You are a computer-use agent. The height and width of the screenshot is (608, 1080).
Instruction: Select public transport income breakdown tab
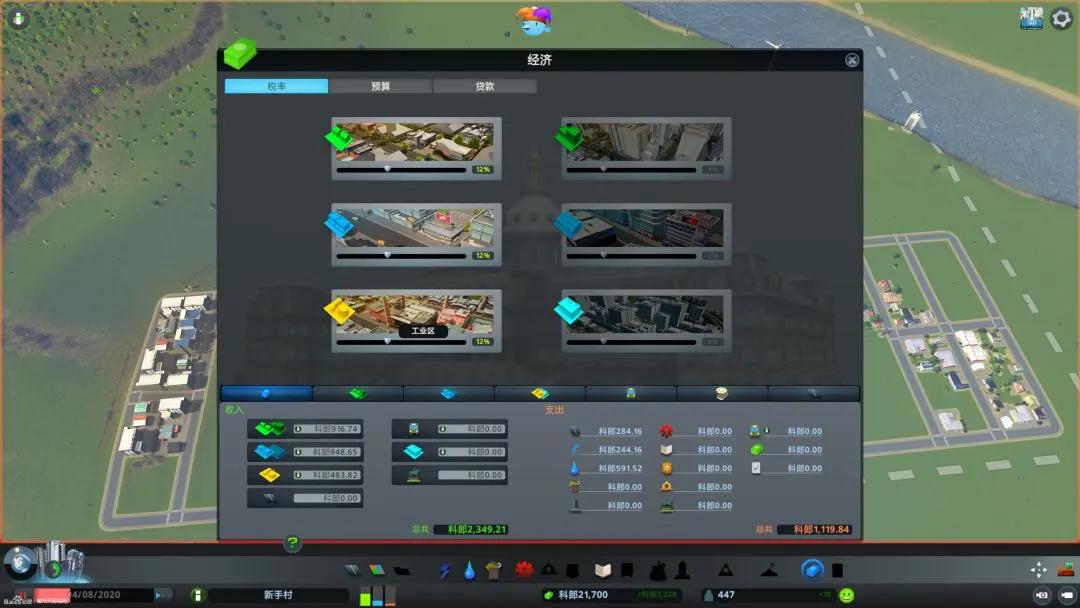tap(631, 393)
